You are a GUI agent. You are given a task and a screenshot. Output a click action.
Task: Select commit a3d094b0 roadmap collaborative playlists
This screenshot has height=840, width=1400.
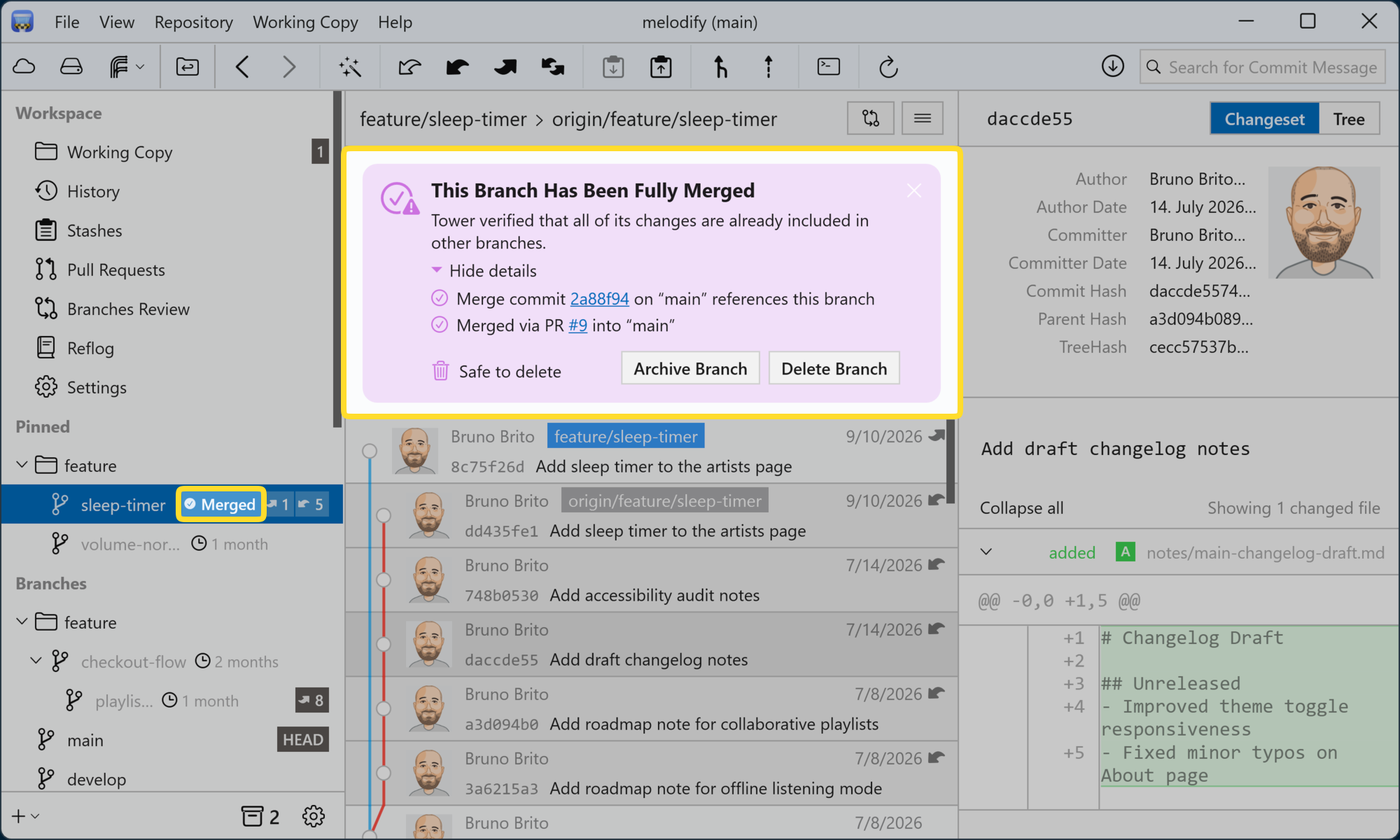tap(651, 709)
